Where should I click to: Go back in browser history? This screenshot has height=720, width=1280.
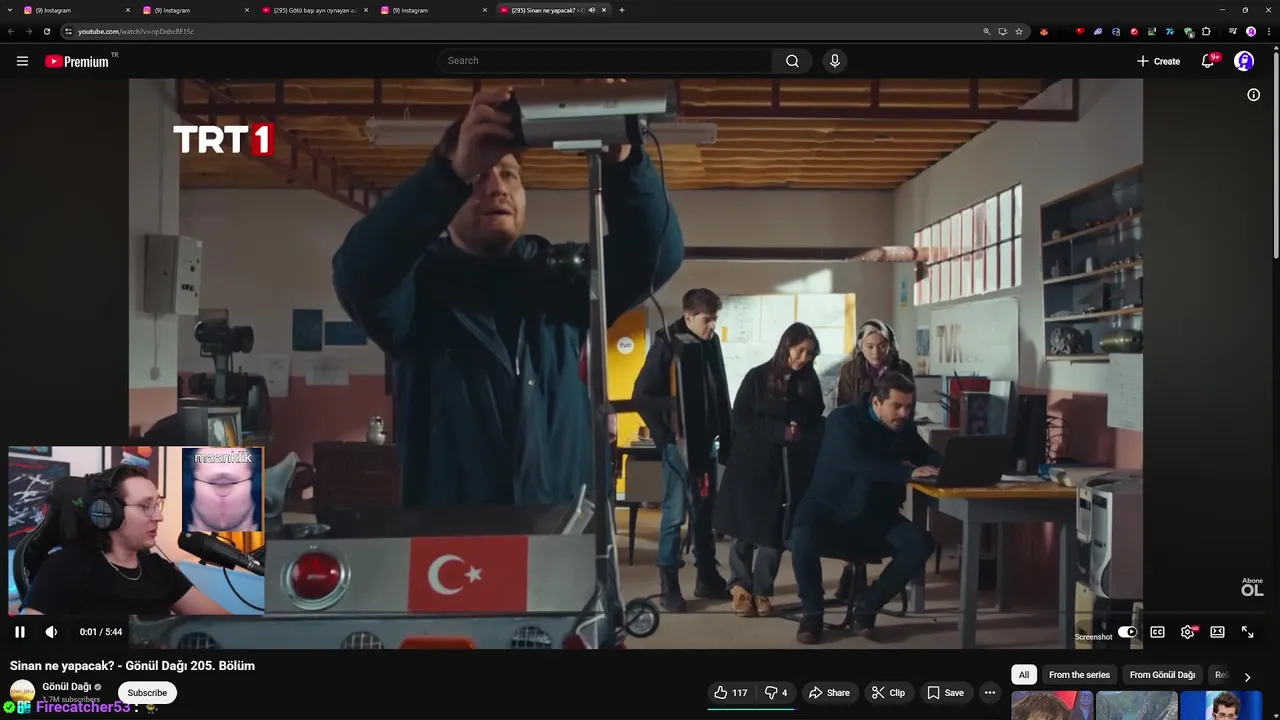click(11, 31)
